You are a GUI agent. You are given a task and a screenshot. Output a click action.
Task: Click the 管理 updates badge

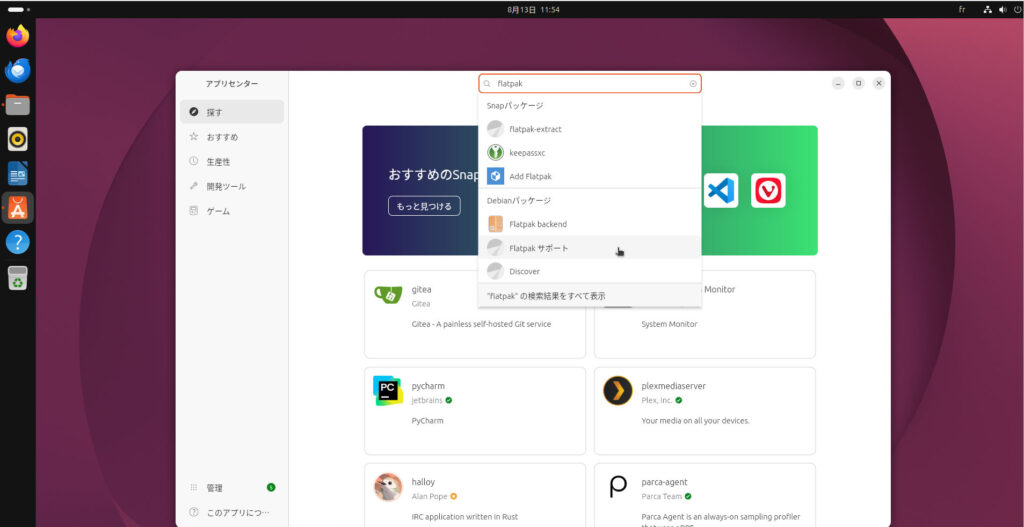pos(271,487)
